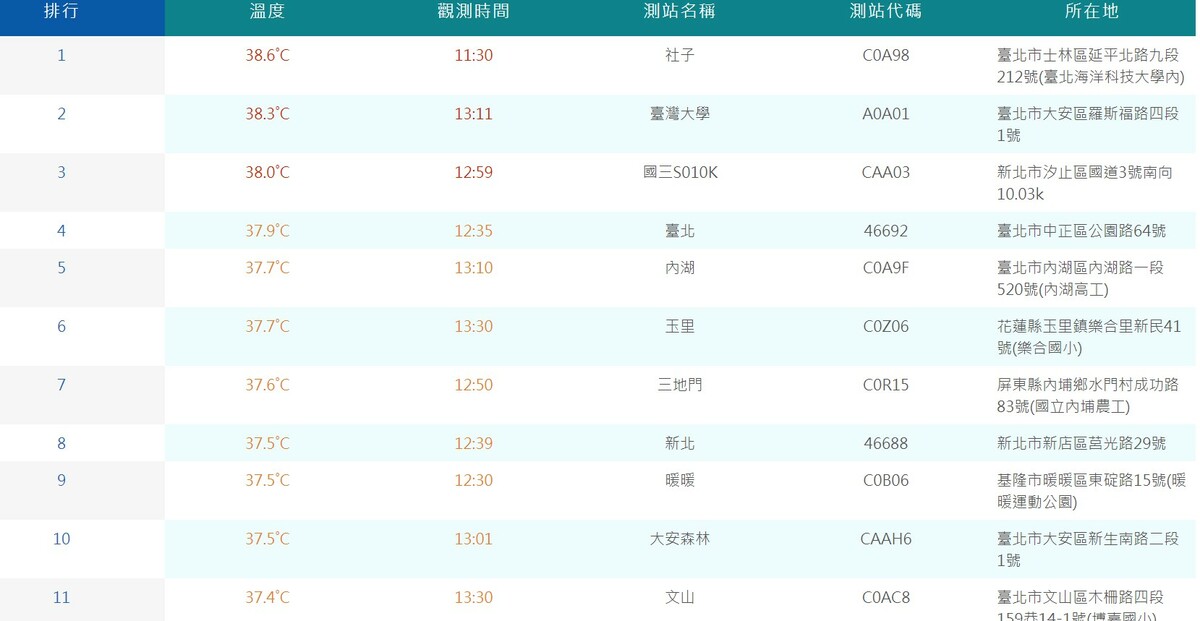
Task: Click observation time 13:11
Action: point(473,114)
